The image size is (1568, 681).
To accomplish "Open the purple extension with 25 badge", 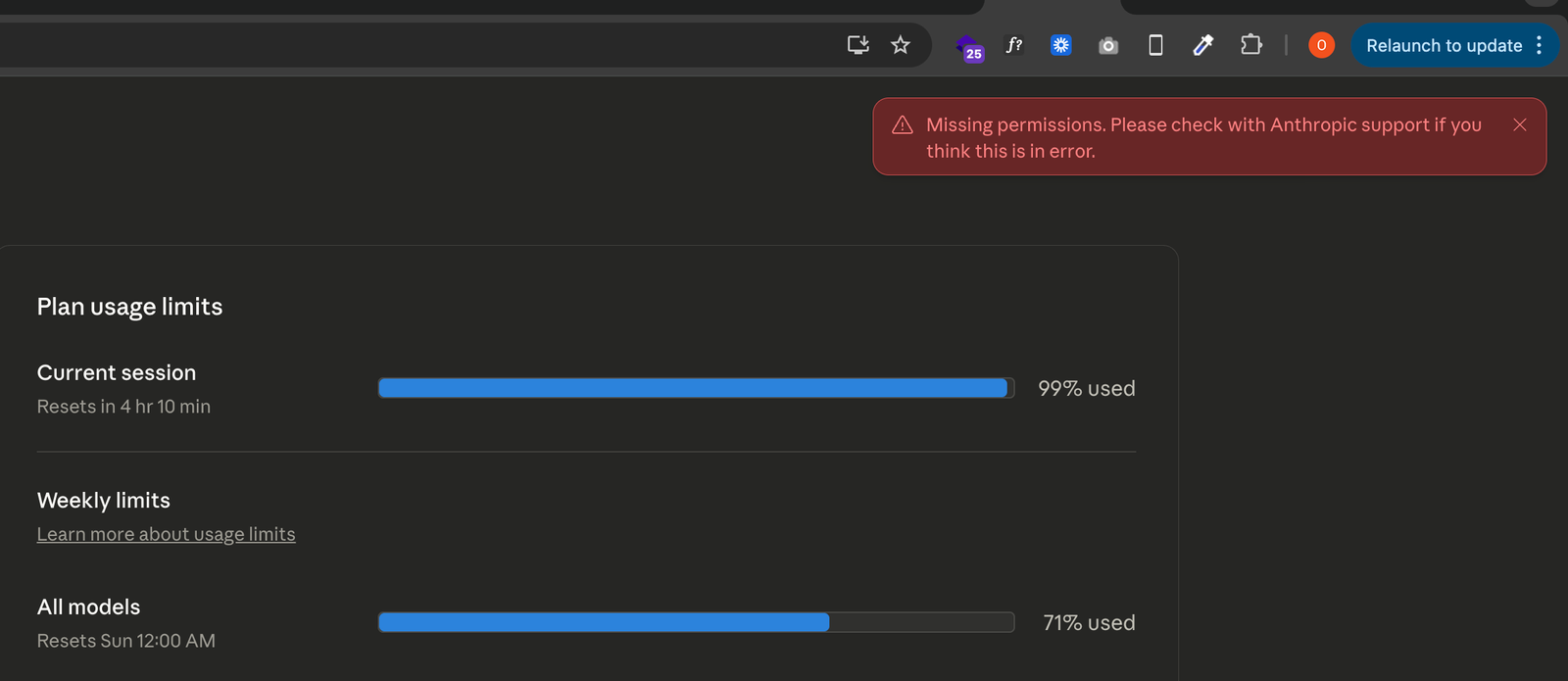I will click(x=969, y=46).
